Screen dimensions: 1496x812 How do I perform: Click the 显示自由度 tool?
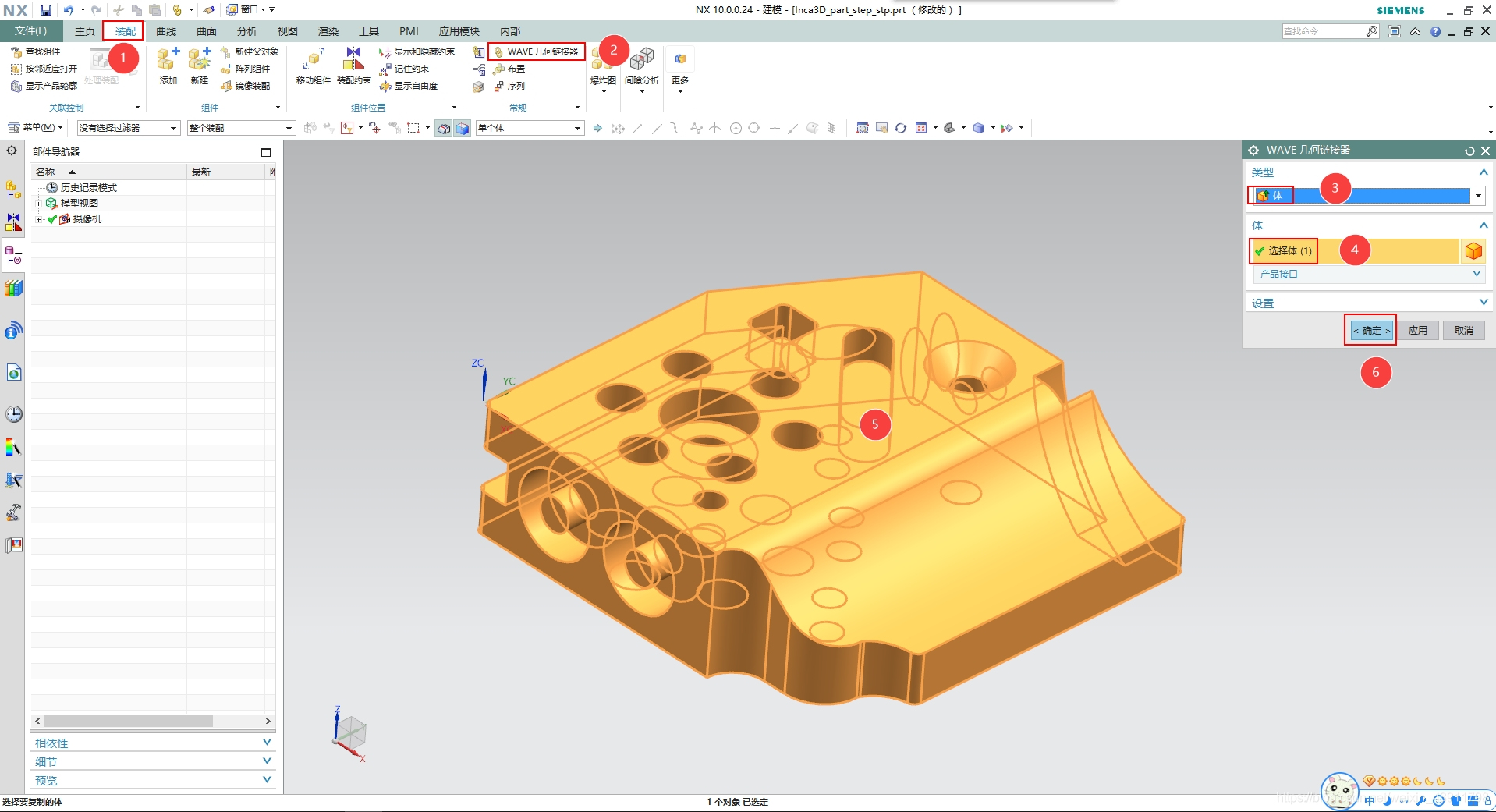pos(409,86)
